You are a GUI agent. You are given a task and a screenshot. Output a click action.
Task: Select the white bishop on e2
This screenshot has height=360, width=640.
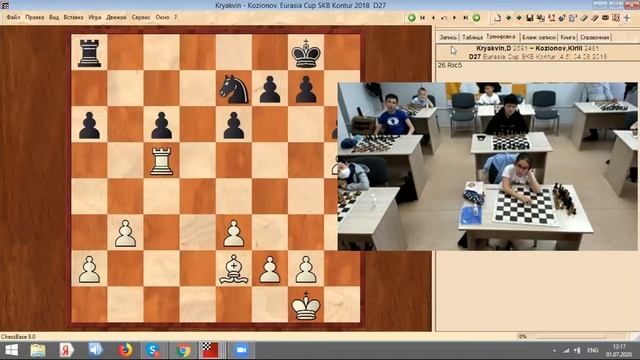[x=234, y=269]
